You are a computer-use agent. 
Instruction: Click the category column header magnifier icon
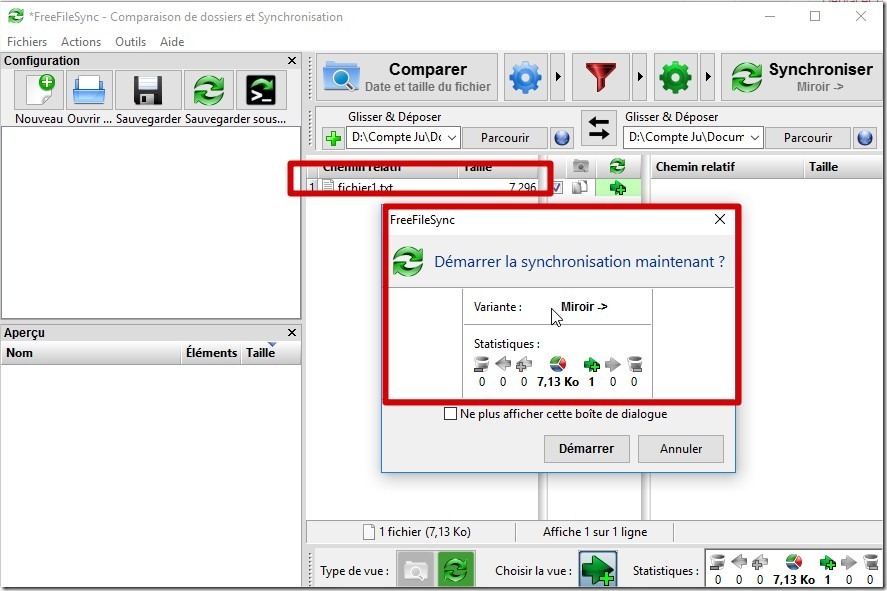pos(580,166)
